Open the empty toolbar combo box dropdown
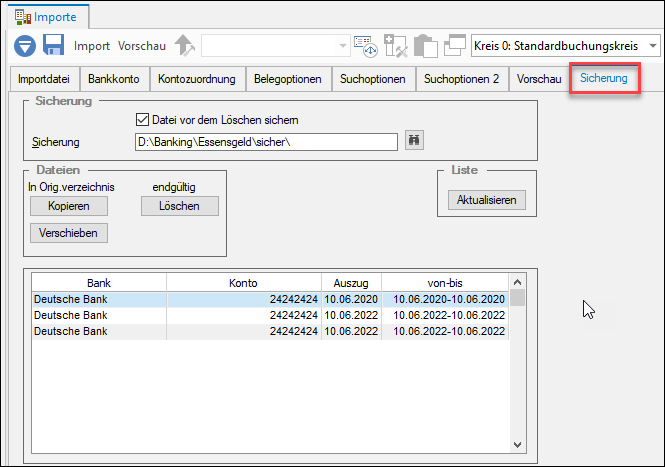 [x=343, y=45]
